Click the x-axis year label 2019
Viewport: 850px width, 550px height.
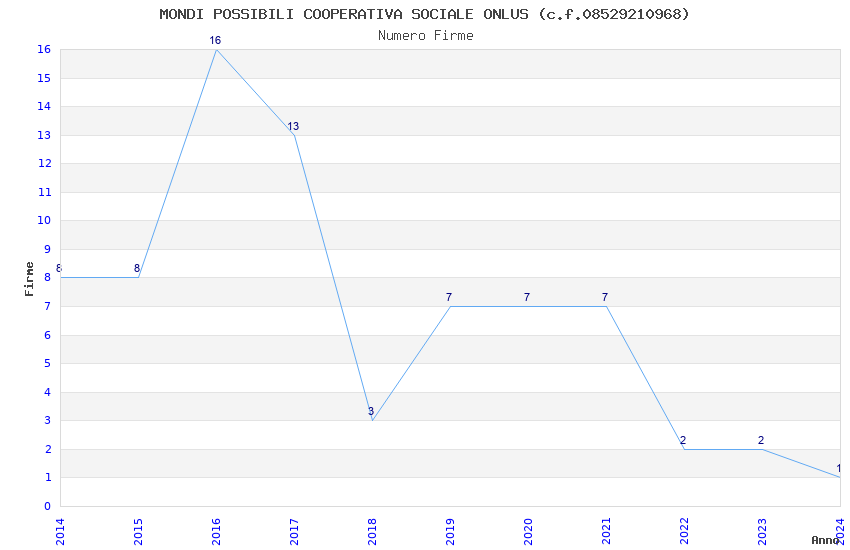click(x=450, y=532)
